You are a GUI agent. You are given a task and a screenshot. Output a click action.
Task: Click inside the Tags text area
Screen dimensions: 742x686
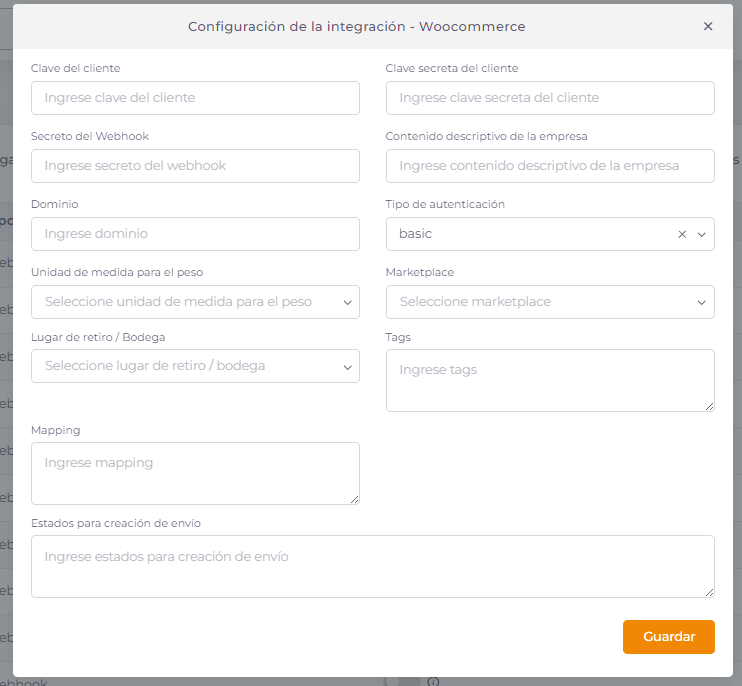click(x=550, y=380)
